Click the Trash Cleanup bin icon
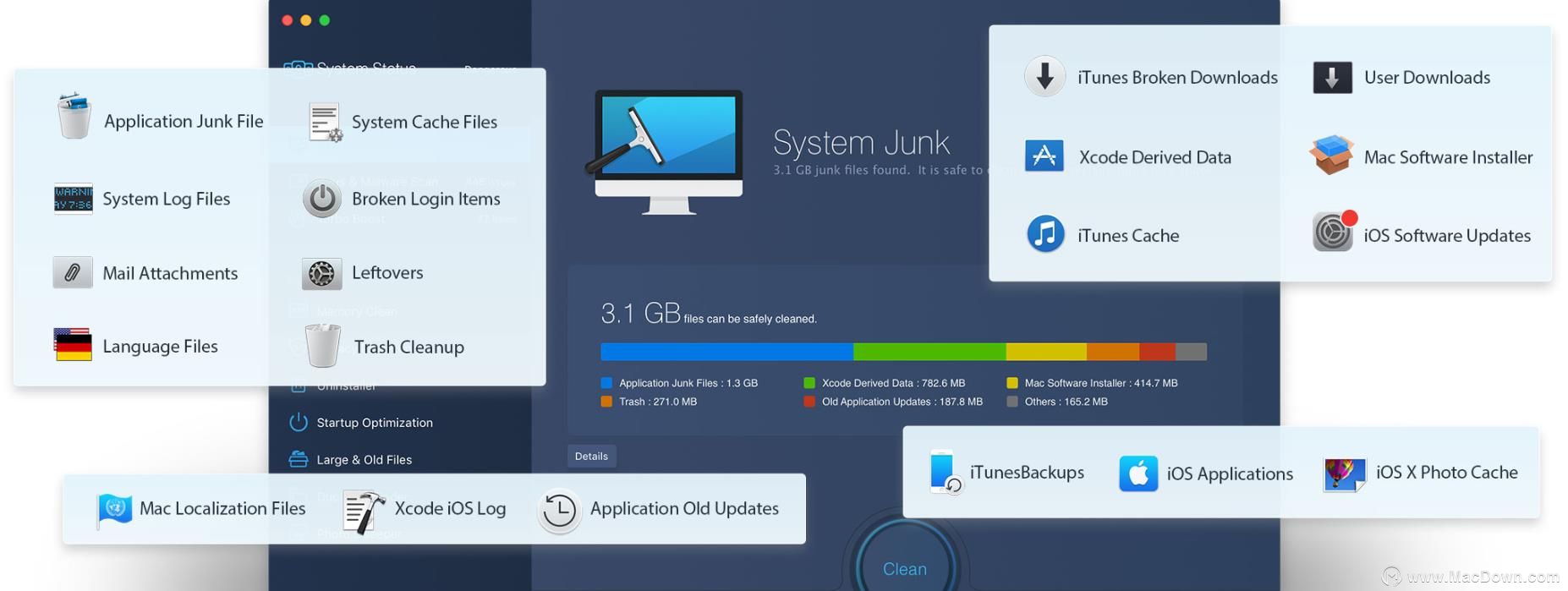The height and width of the screenshot is (591, 1568). coord(322,345)
